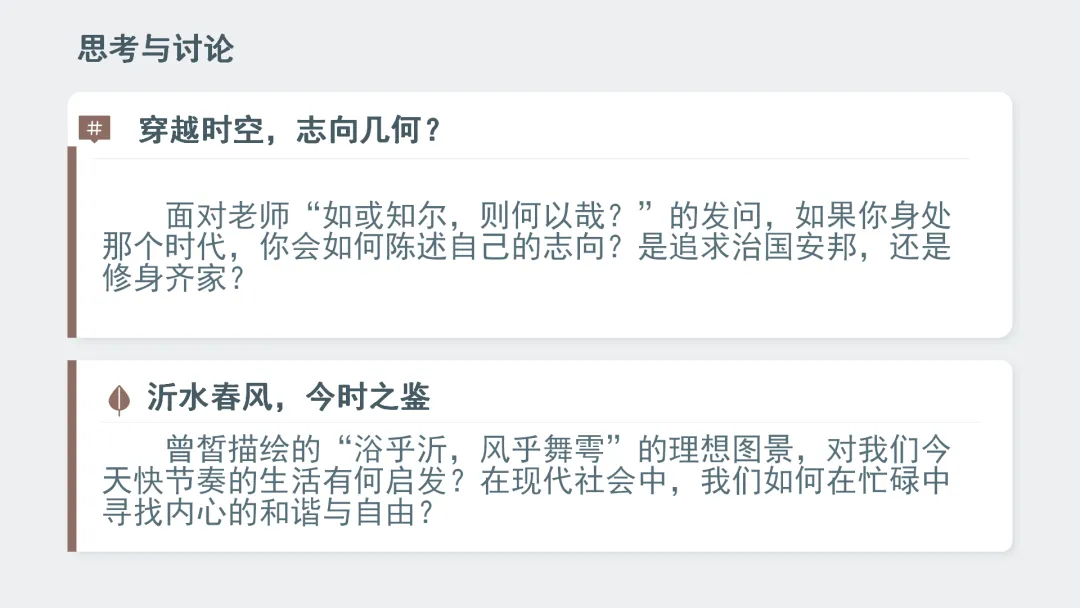The image size is (1080, 608).
Task: Click the brown accent bar of first card
Action: coord(72,242)
